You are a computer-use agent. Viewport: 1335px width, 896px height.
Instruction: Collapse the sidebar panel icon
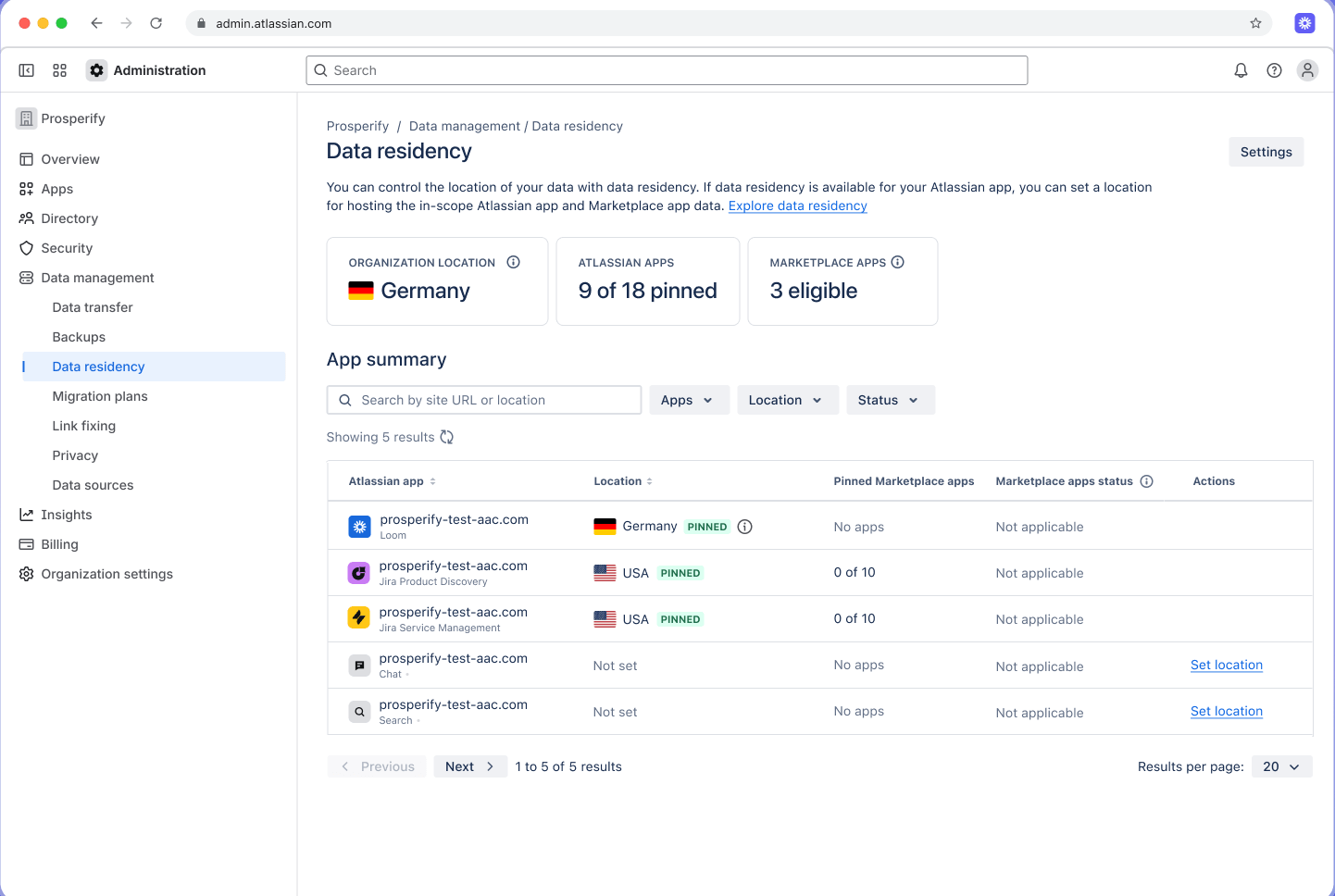[27, 70]
